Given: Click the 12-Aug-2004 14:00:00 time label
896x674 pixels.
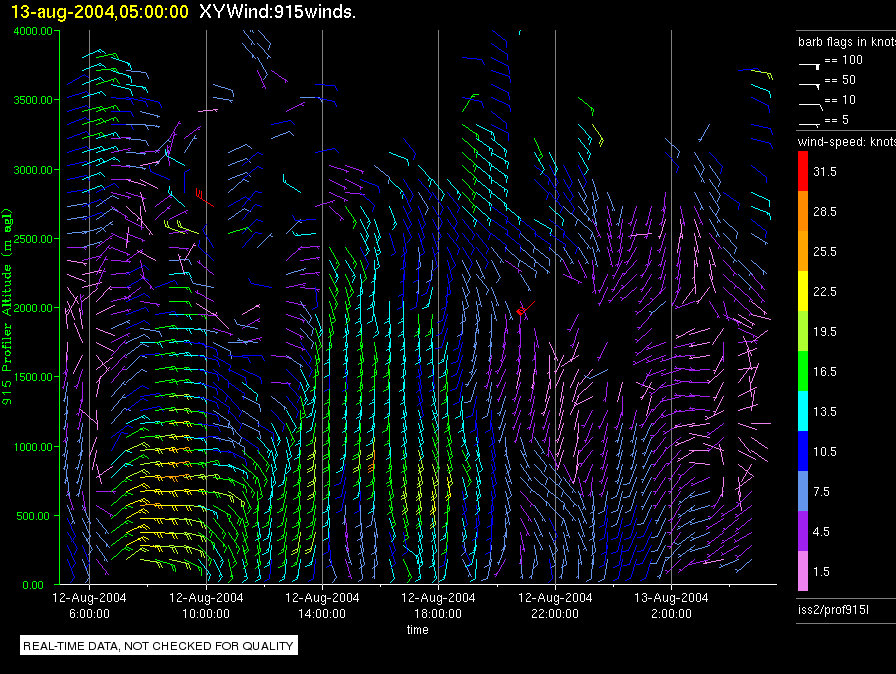Looking at the screenshot, I should [x=322, y=605].
